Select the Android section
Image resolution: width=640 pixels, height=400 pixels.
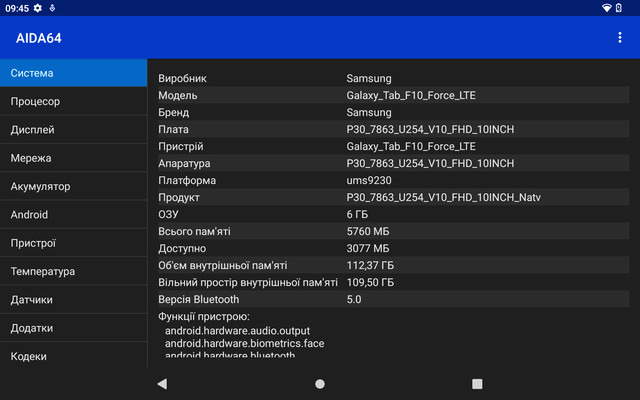coord(73,215)
